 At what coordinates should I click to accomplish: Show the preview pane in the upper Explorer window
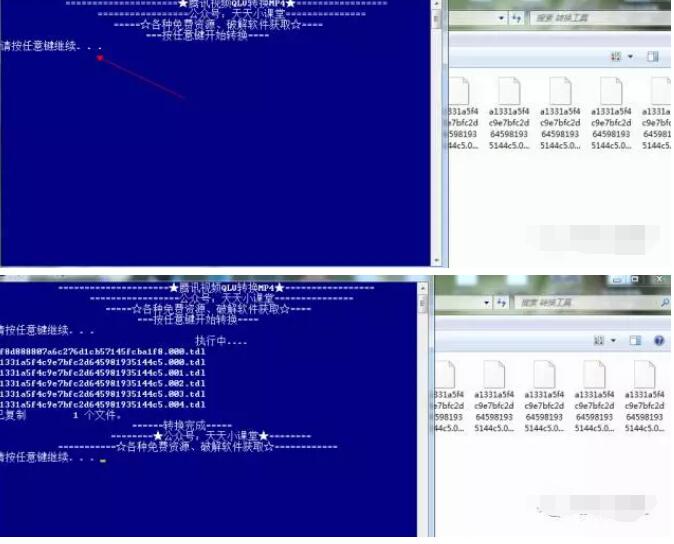tap(653, 56)
